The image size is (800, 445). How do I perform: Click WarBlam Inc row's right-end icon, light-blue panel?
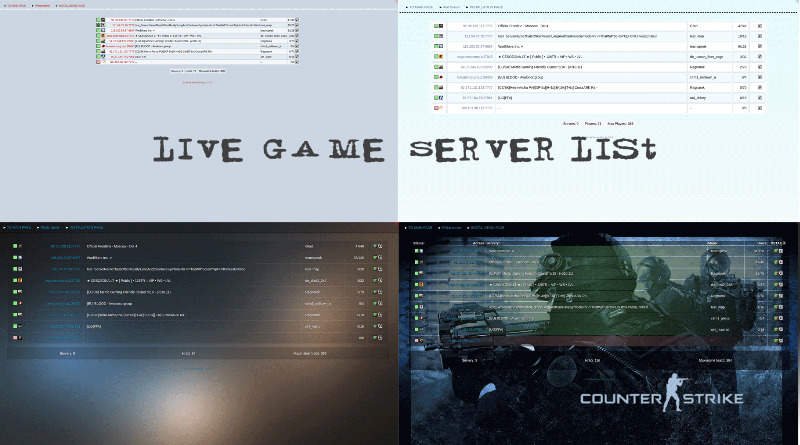click(x=760, y=46)
